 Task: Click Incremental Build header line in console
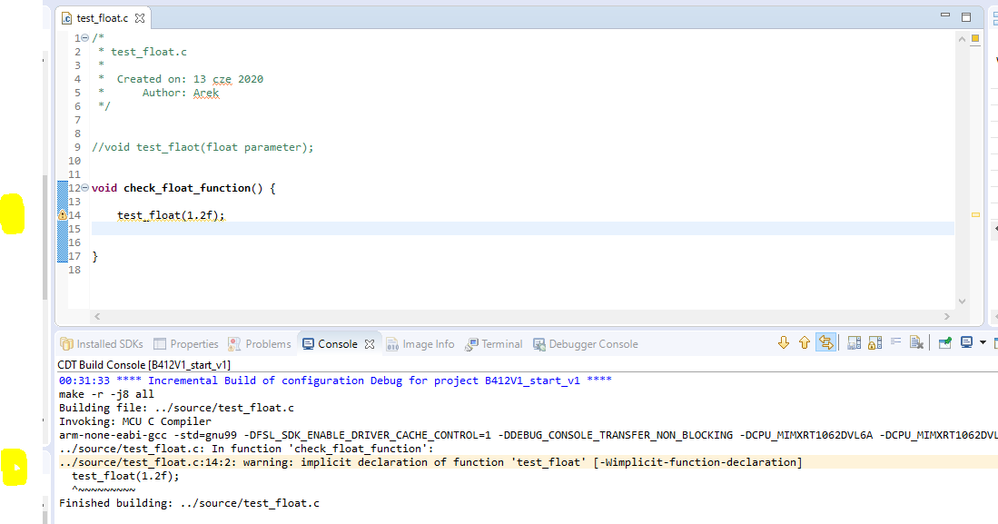(x=335, y=380)
